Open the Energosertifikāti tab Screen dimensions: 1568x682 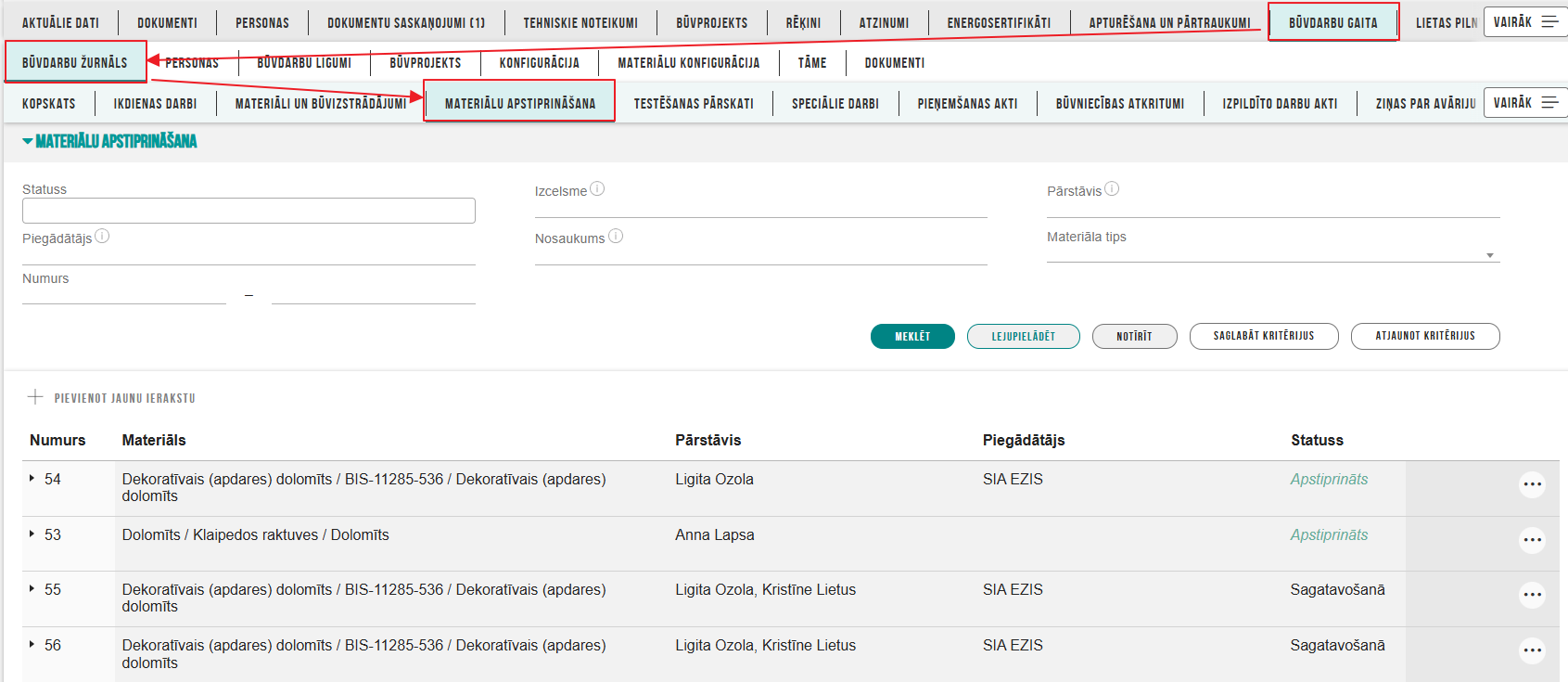click(999, 23)
